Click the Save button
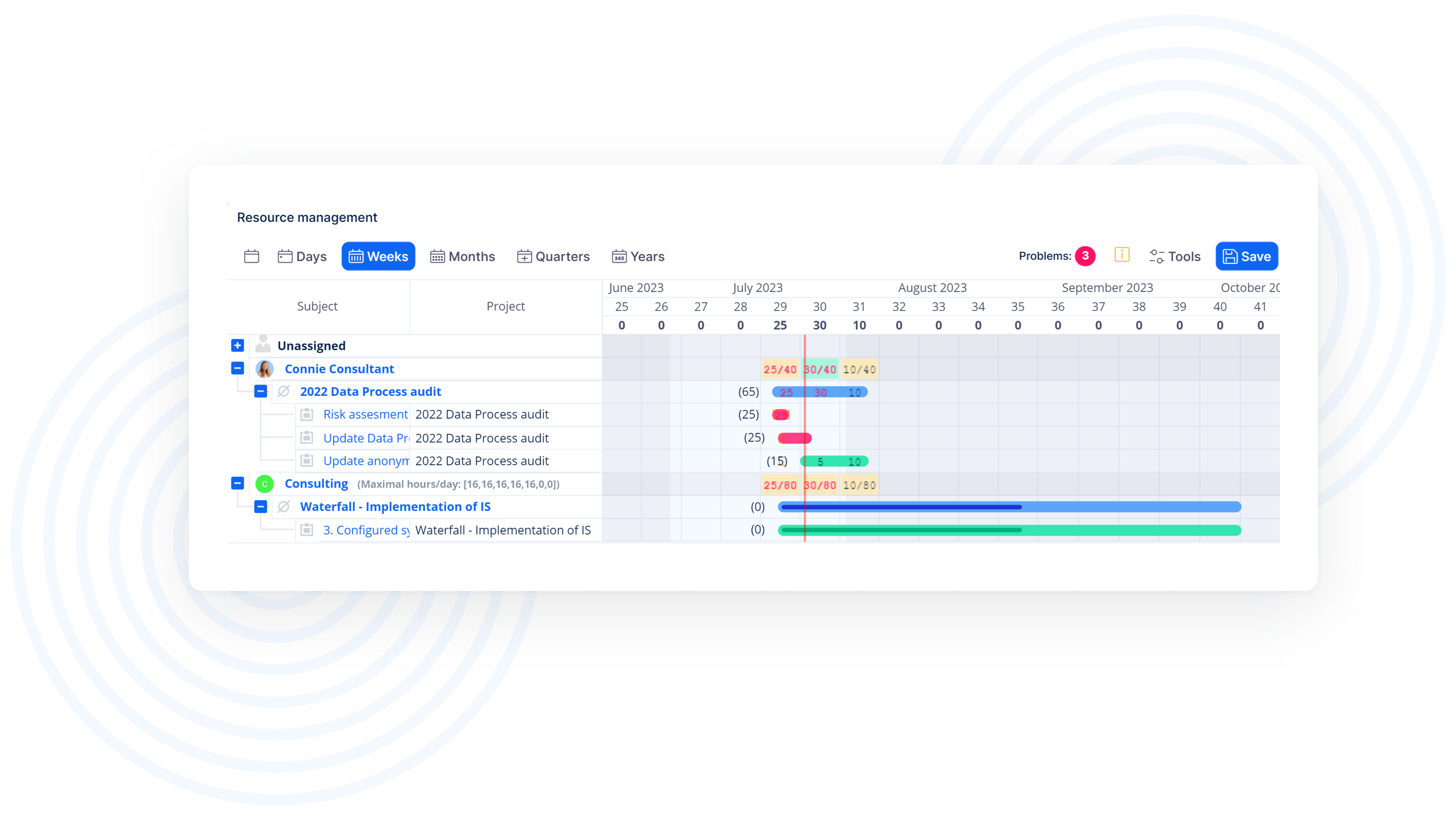 pos(1246,257)
